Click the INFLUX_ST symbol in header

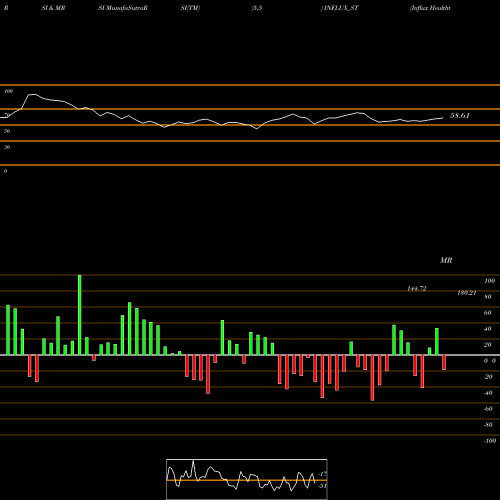340,8
